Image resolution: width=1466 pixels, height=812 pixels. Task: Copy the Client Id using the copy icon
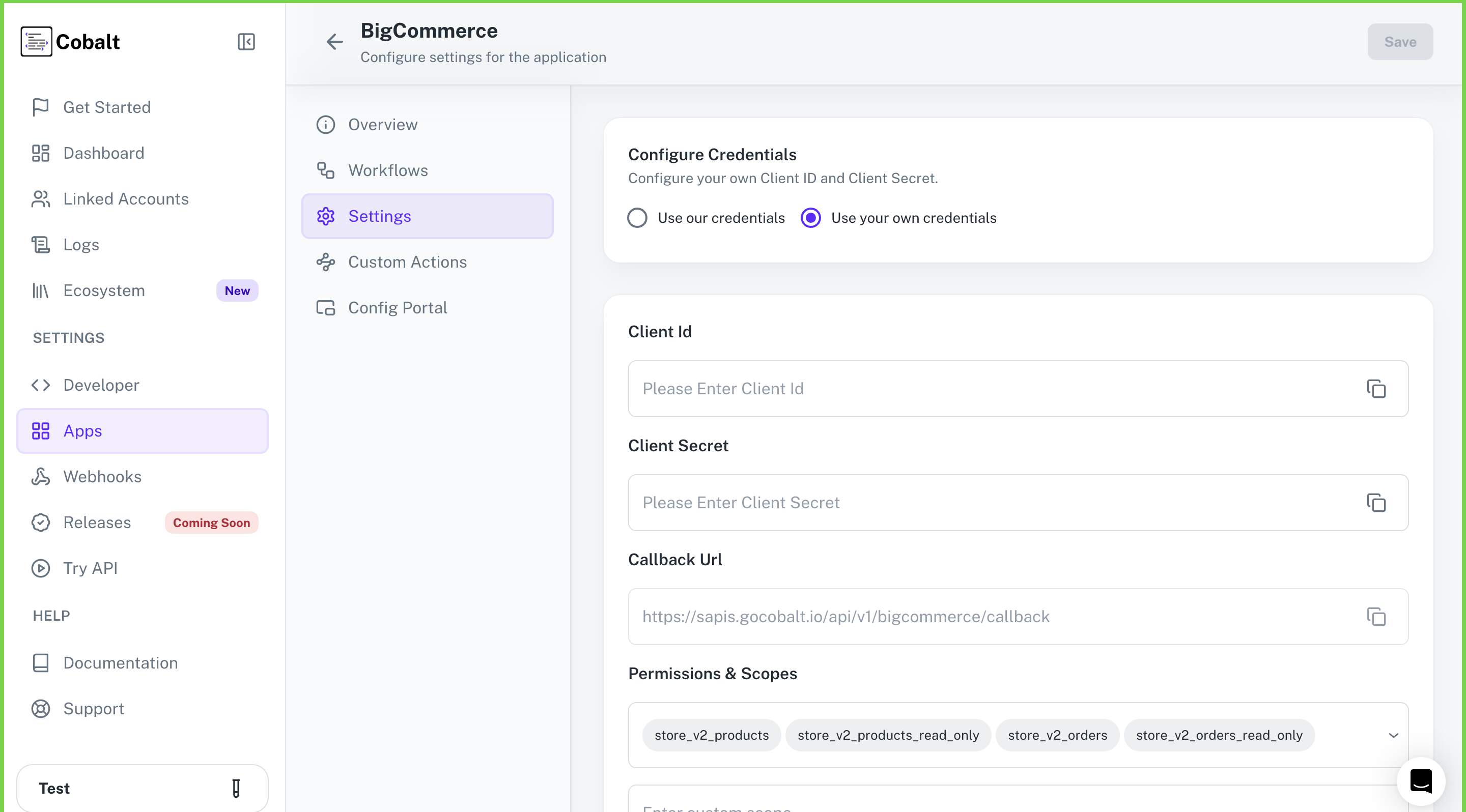coord(1376,388)
